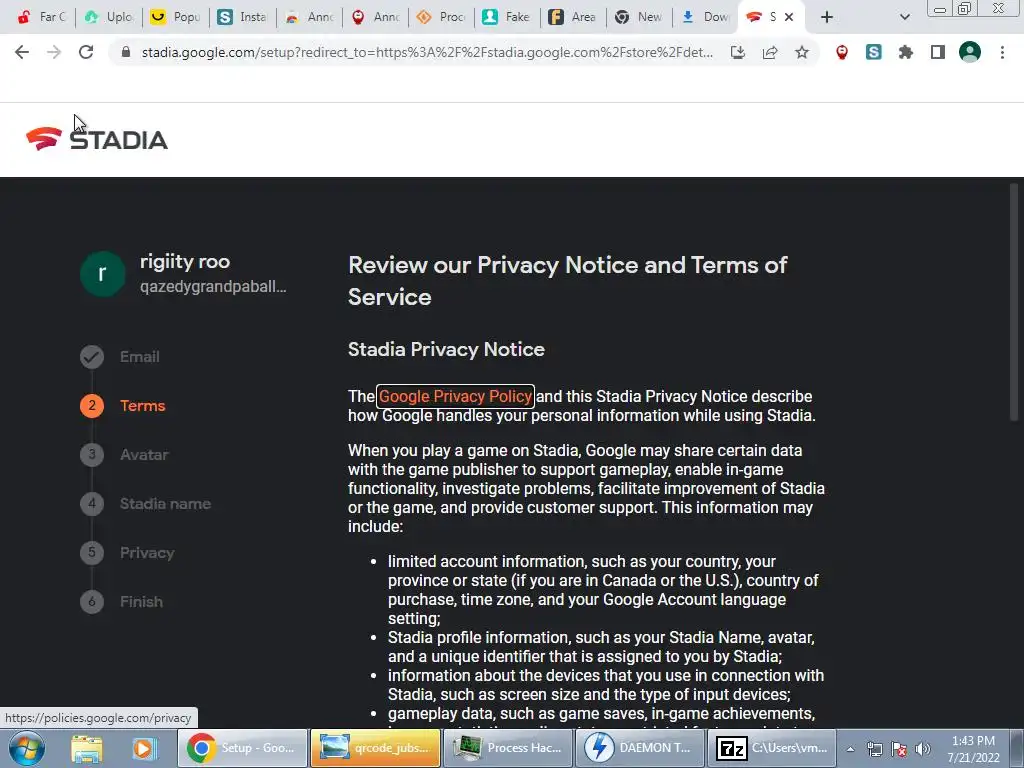Switch to the Proc tab

coord(441,17)
